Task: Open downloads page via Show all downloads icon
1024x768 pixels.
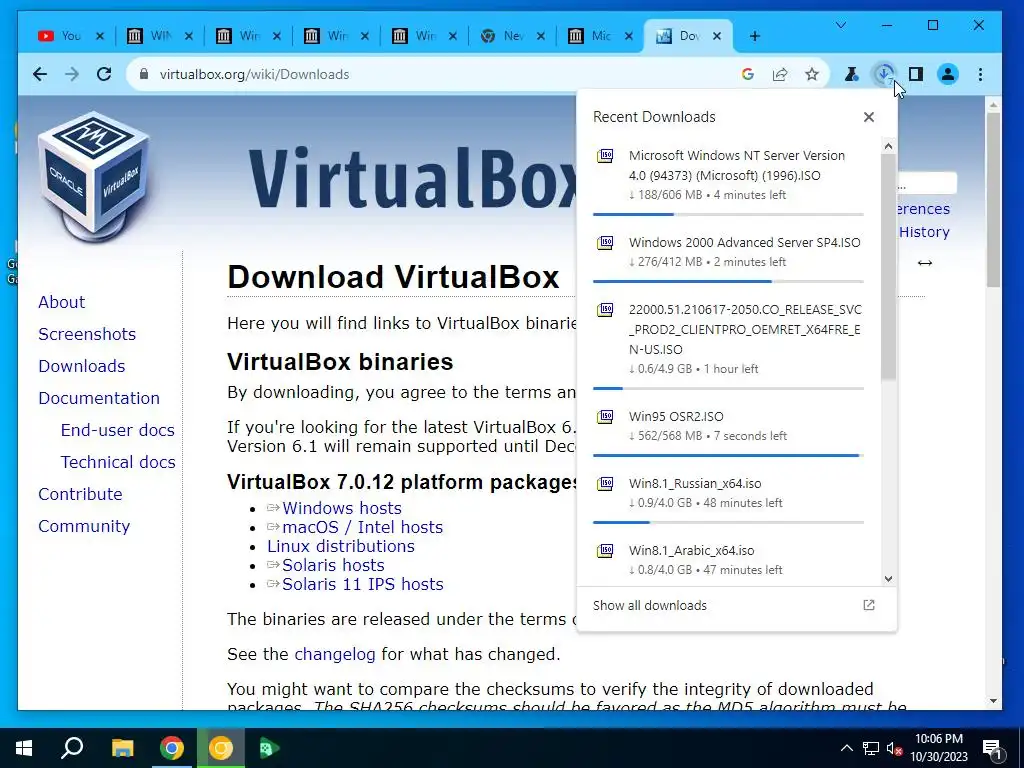Action: pyautogui.click(x=869, y=605)
